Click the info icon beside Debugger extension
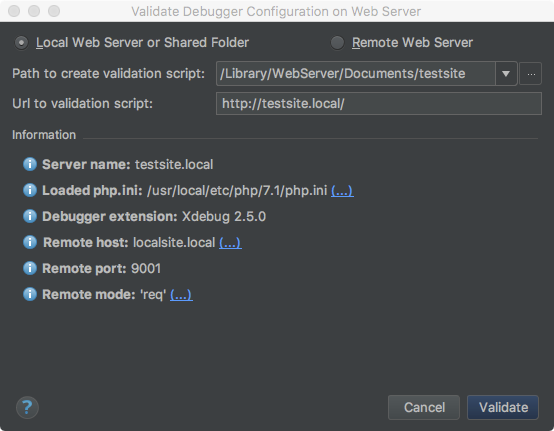The height and width of the screenshot is (431, 554). 30,216
